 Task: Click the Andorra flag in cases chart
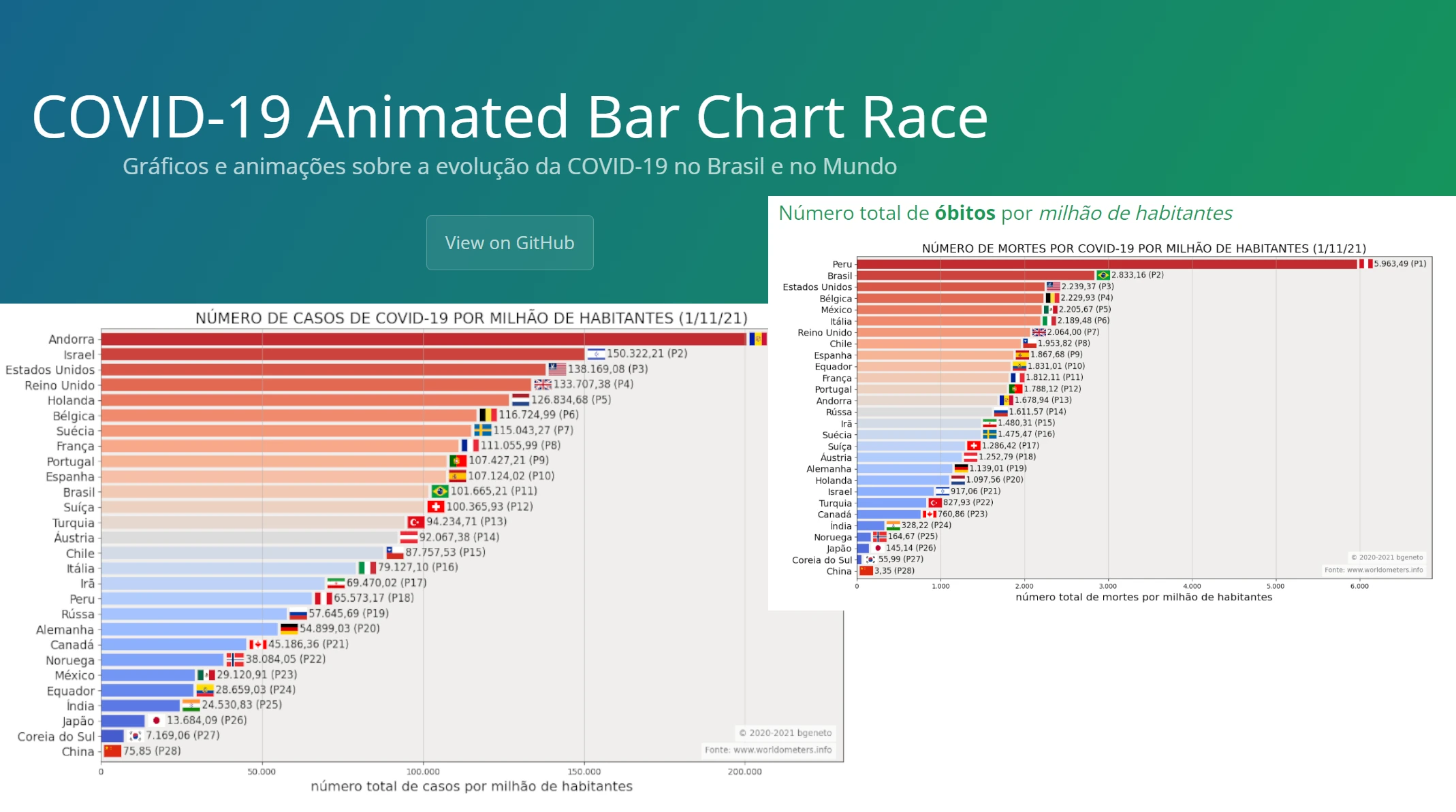[757, 339]
